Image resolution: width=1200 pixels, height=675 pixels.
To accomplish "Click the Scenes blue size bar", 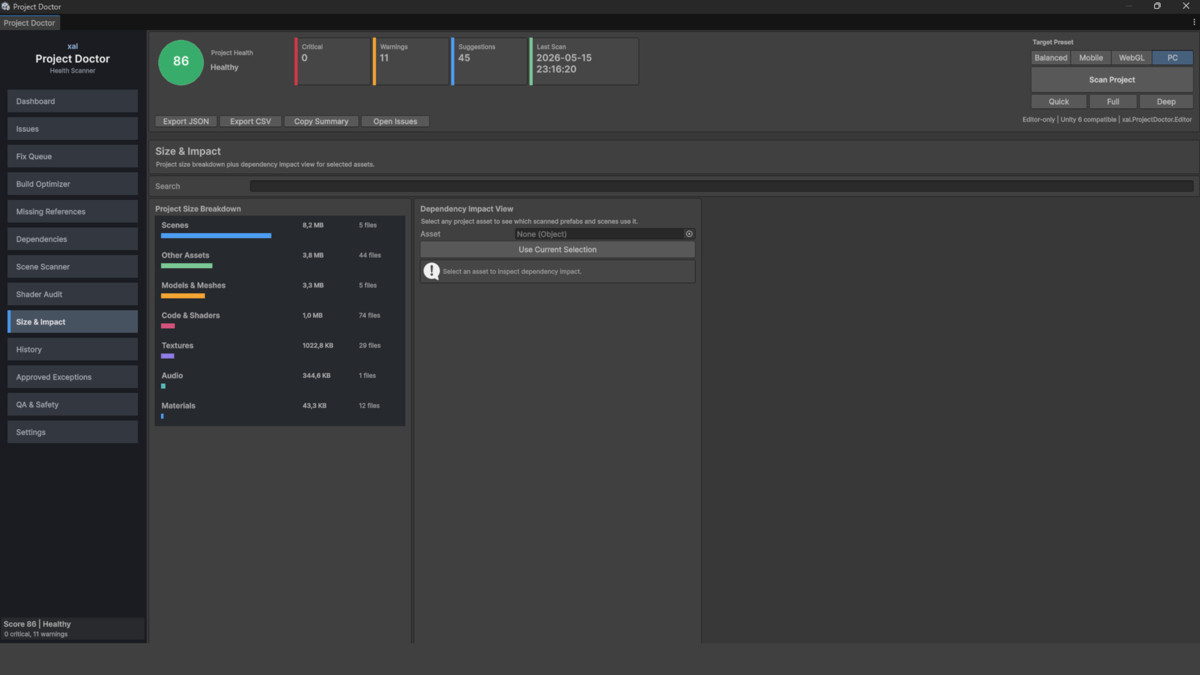I will (216, 236).
